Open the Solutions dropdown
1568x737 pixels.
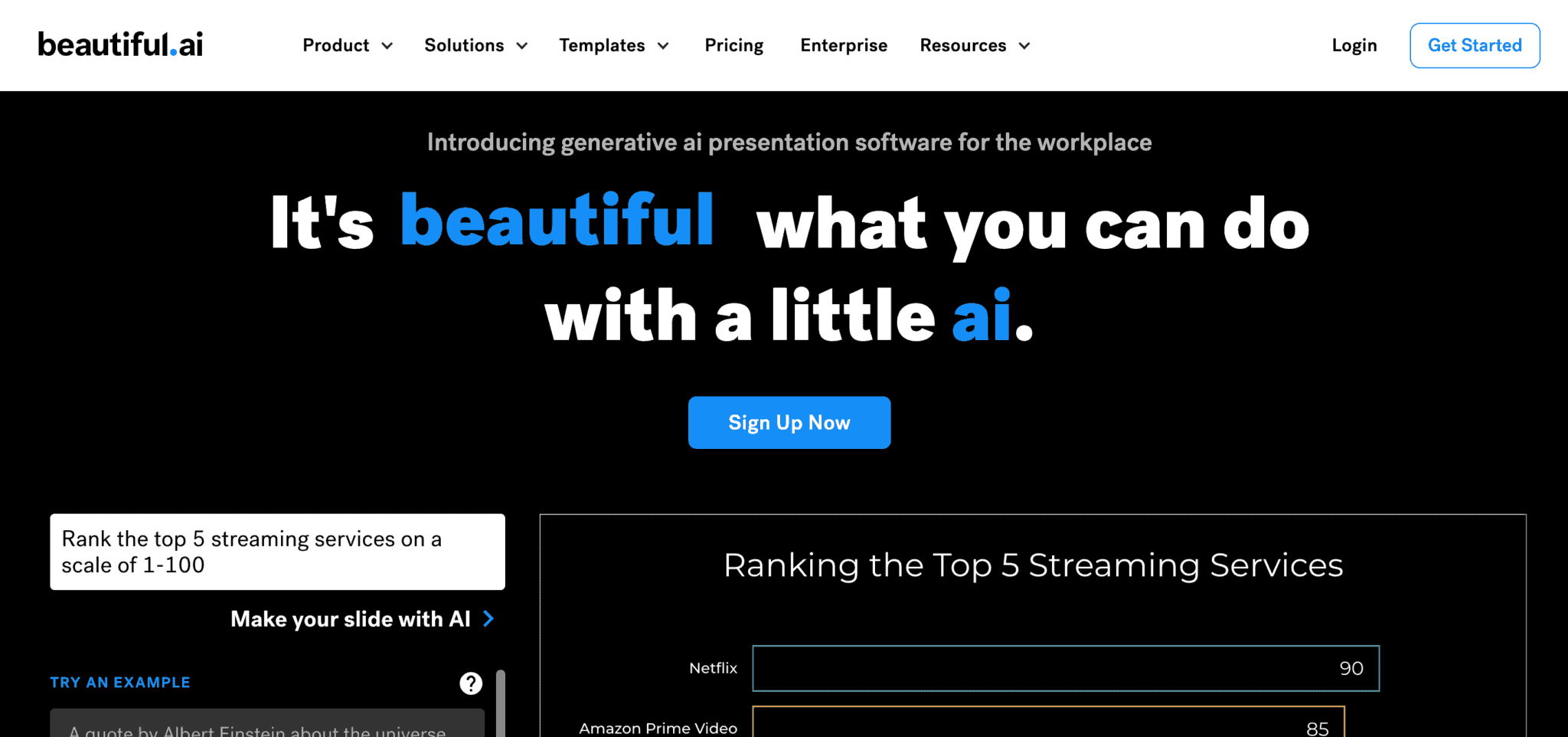[475, 45]
